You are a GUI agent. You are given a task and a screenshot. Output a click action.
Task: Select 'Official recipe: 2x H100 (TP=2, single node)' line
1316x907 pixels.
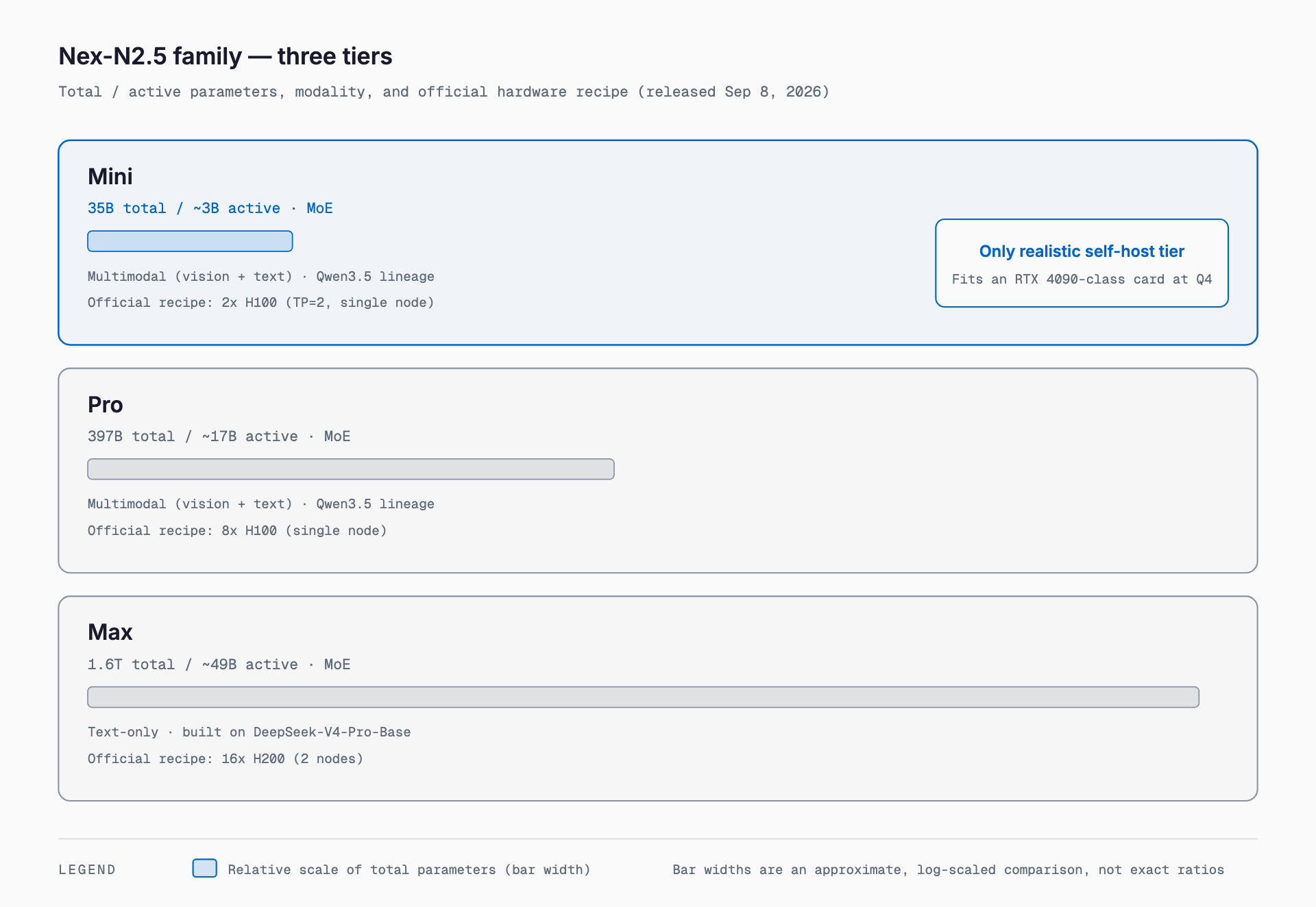tap(261, 303)
